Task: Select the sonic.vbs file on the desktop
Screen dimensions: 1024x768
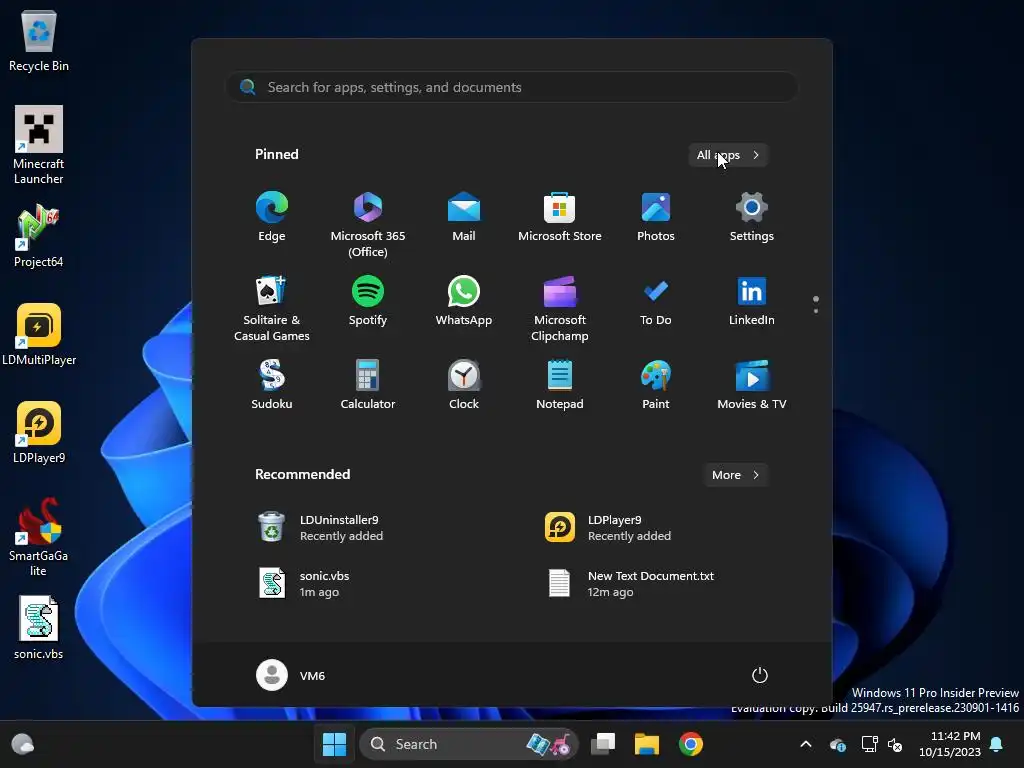Action: click(x=39, y=628)
